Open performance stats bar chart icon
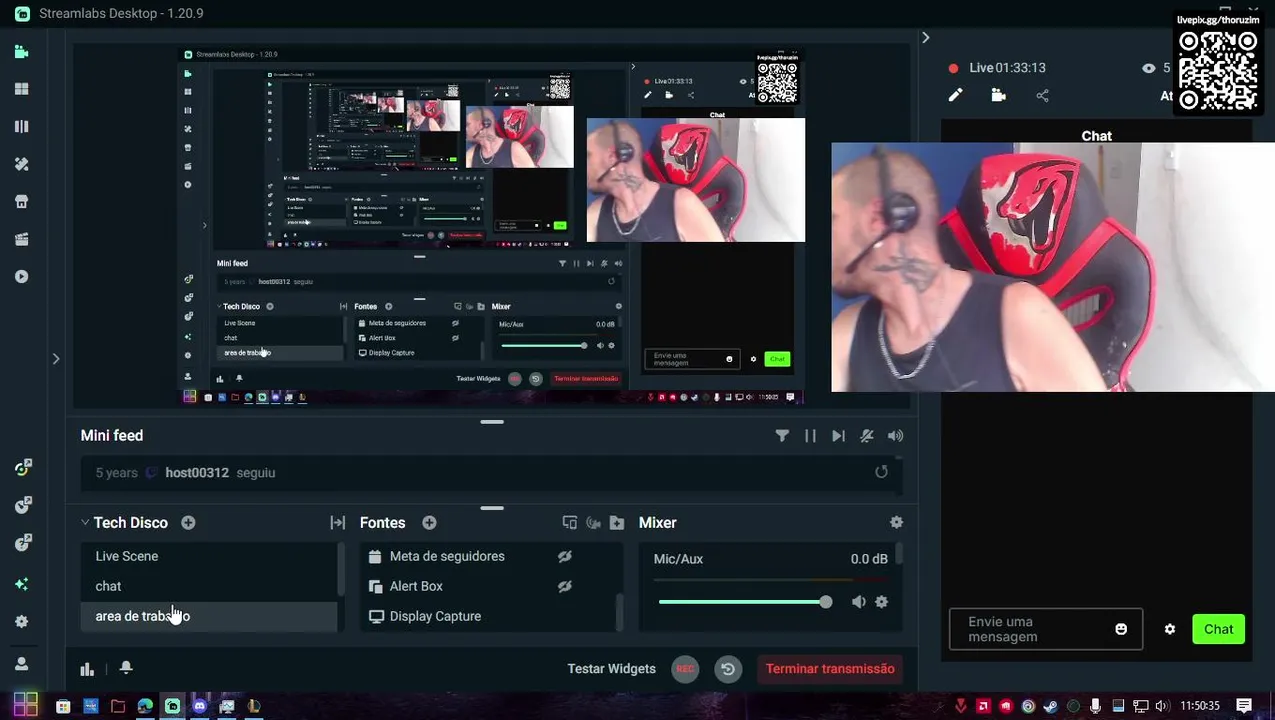This screenshot has width=1275, height=720. (x=87, y=669)
